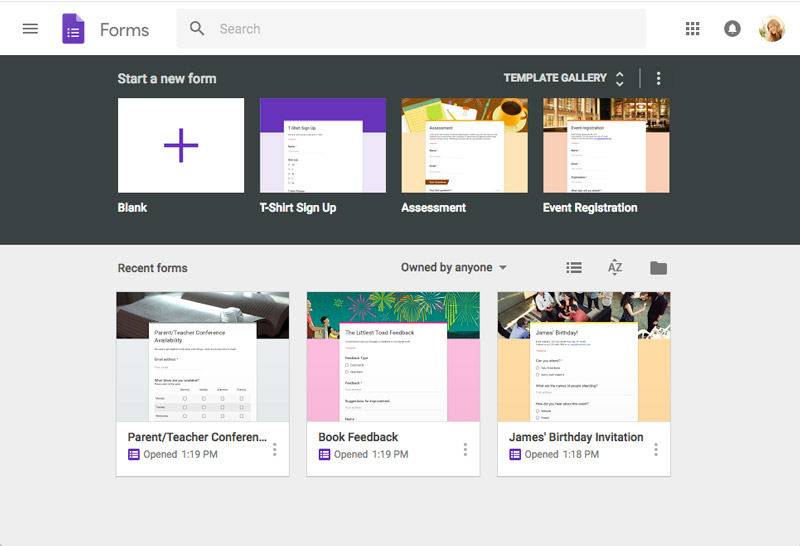800x546 pixels.
Task: Create a new Blank form
Action: pos(181,145)
